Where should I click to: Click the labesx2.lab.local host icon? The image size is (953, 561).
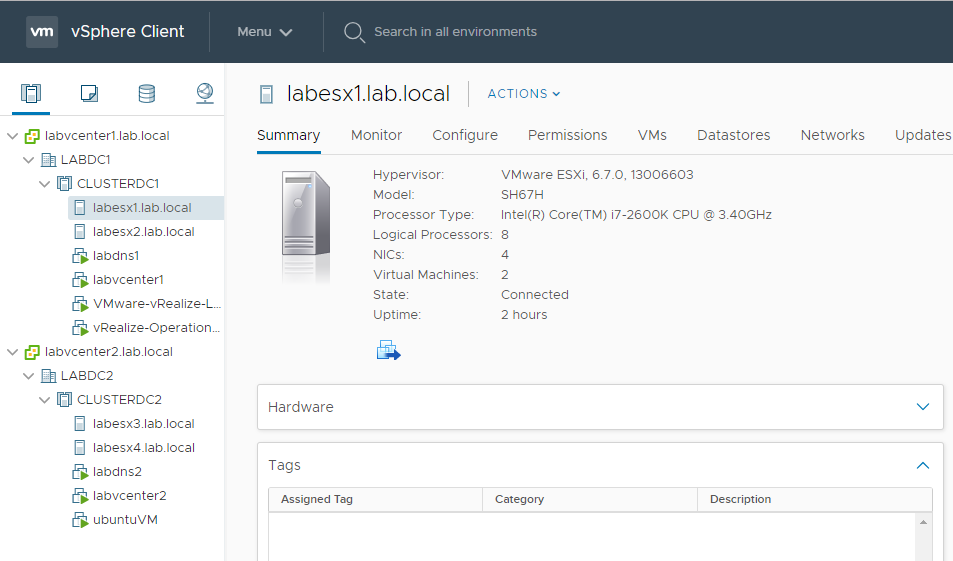(x=80, y=232)
